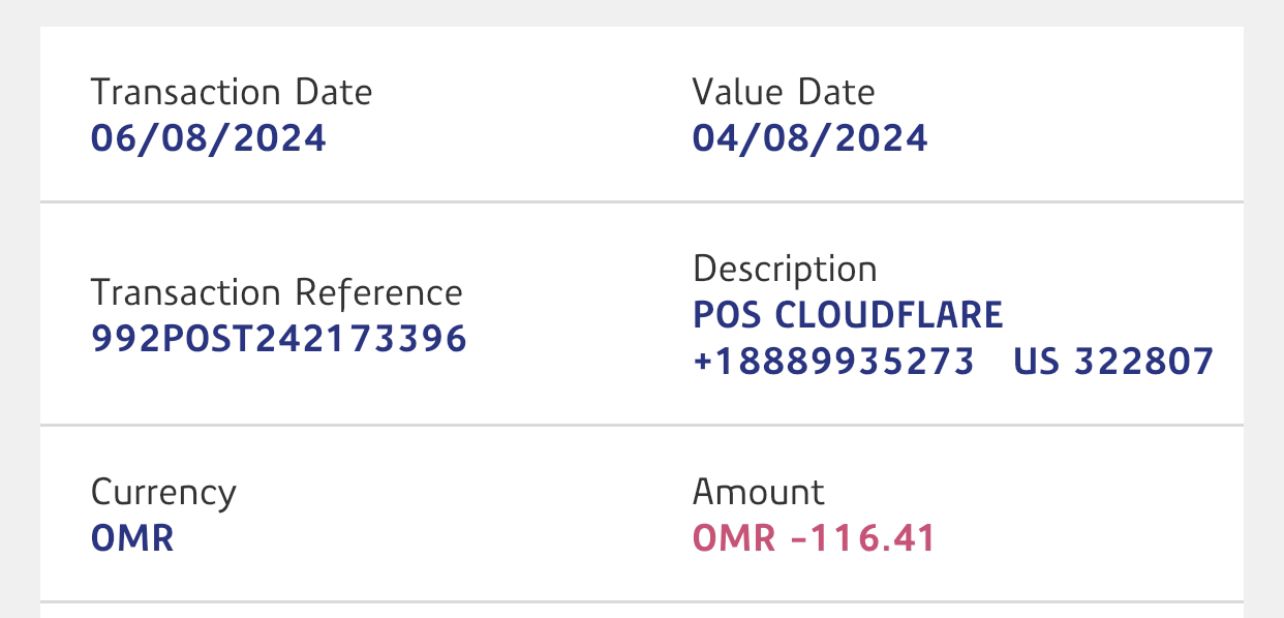Select the US 322807 code
1284x618 pixels.
click(x=1113, y=361)
